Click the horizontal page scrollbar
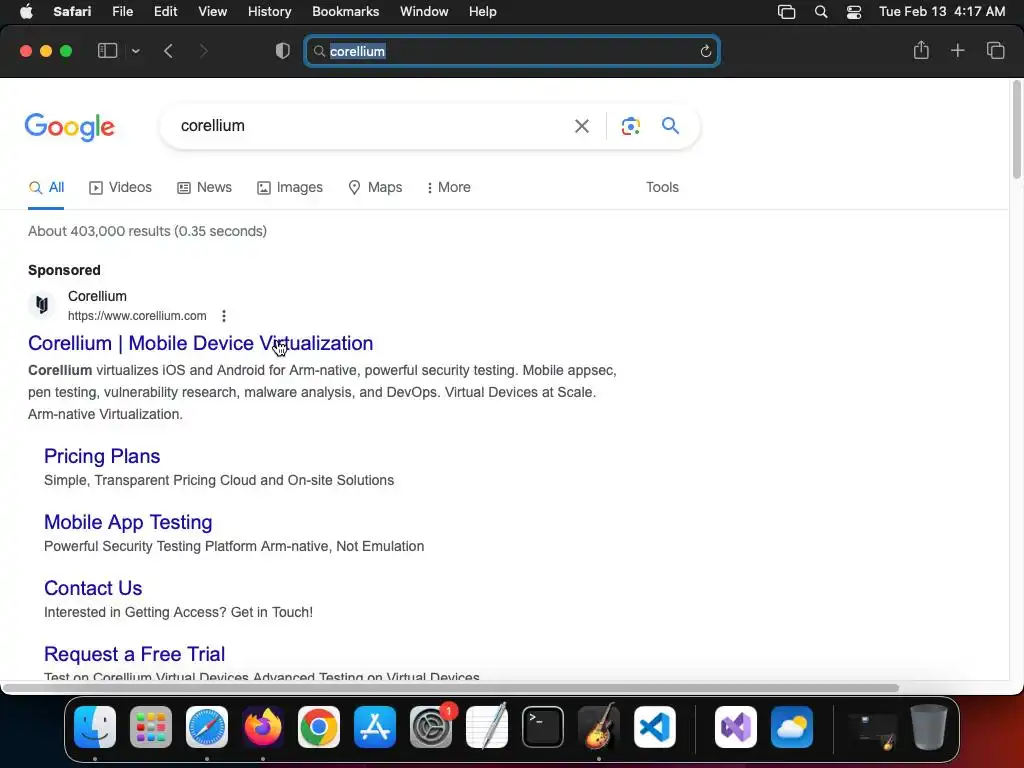 click(x=451, y=688)
